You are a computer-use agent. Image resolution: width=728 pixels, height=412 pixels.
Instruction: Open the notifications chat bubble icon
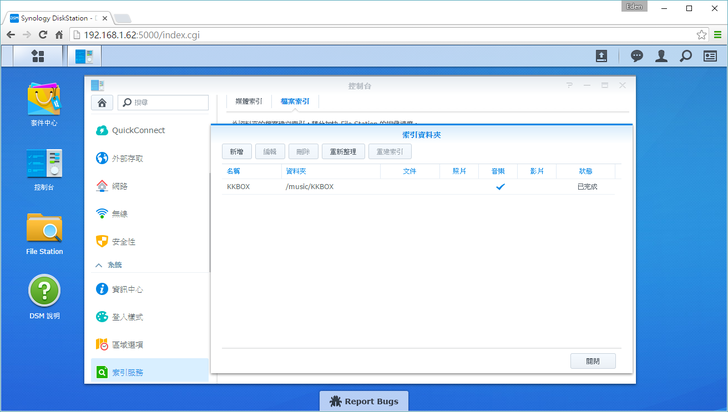pyautogui.click(x=636, y=56)
